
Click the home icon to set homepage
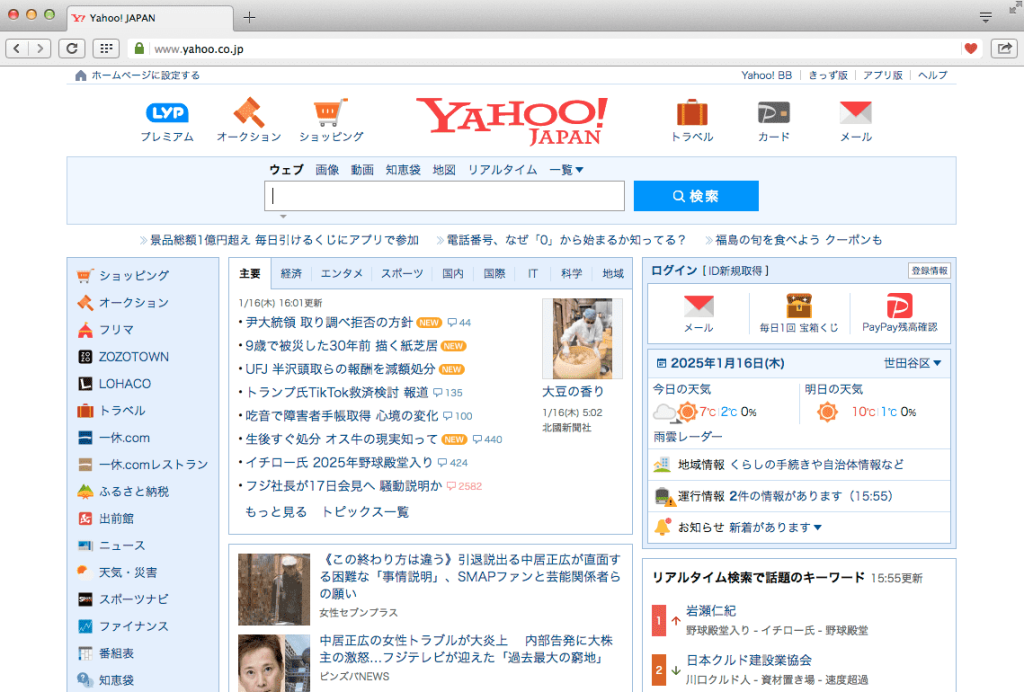[80, 75]
